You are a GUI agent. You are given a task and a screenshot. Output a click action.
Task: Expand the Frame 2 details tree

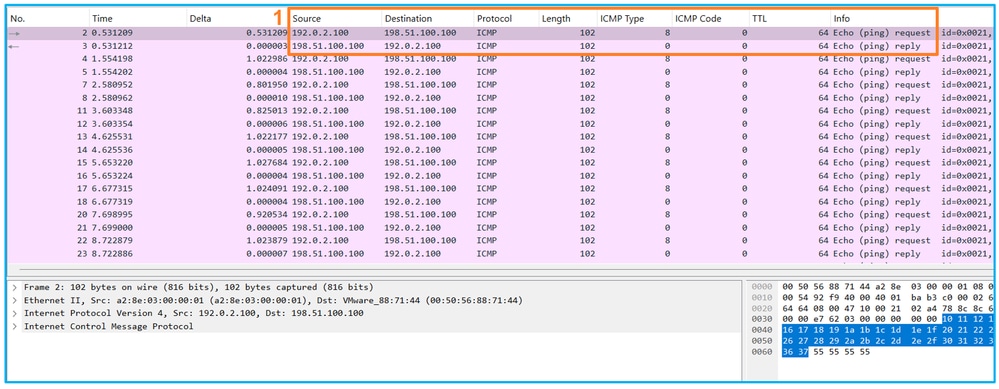point(14,287)
